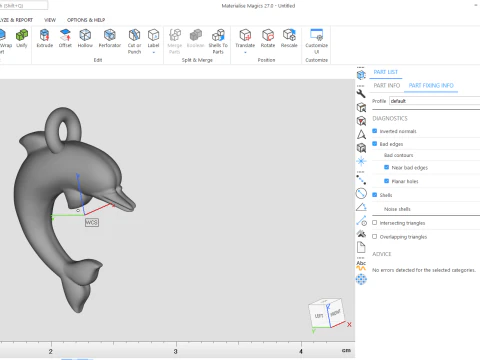Open the part list cube icon in sidebar
Image resolution: width=480 pixels, height=360 pixels.
point(361,75)
